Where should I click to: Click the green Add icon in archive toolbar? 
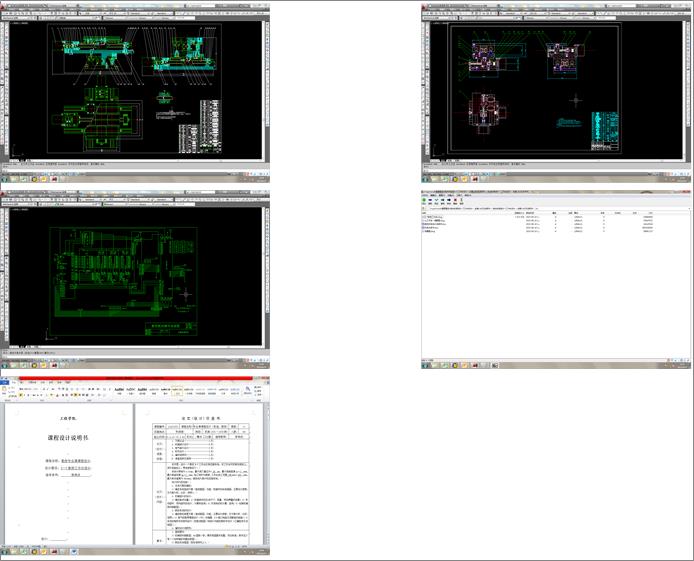click(x=424, y=200)
